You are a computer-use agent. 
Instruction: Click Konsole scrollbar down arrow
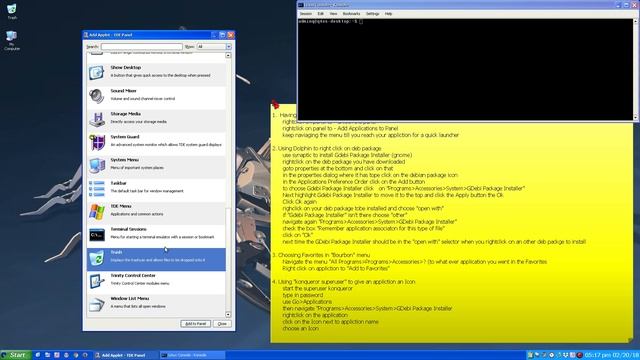[636, 118]
